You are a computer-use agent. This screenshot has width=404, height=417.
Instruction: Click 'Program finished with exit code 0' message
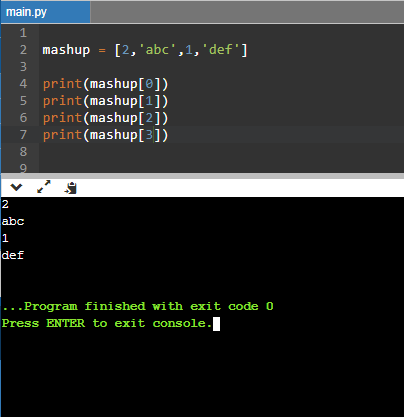(x=138, y=306)
